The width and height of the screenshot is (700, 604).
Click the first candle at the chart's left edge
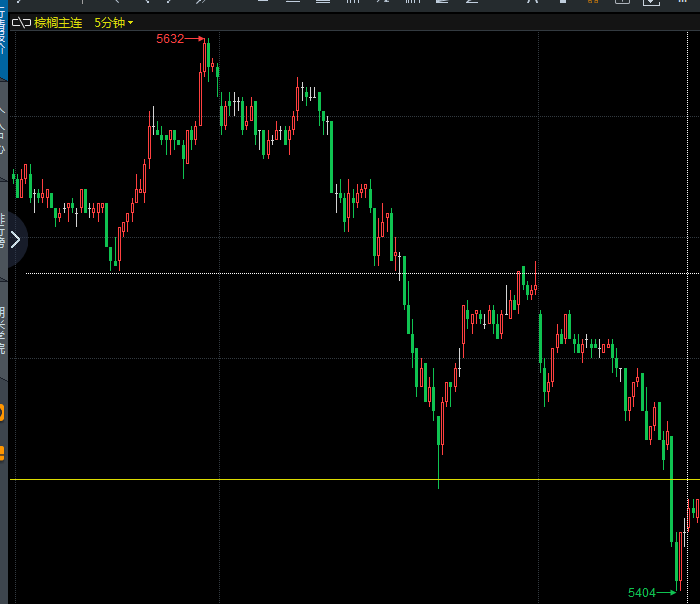pyautogui.click(x=13, y=178)
